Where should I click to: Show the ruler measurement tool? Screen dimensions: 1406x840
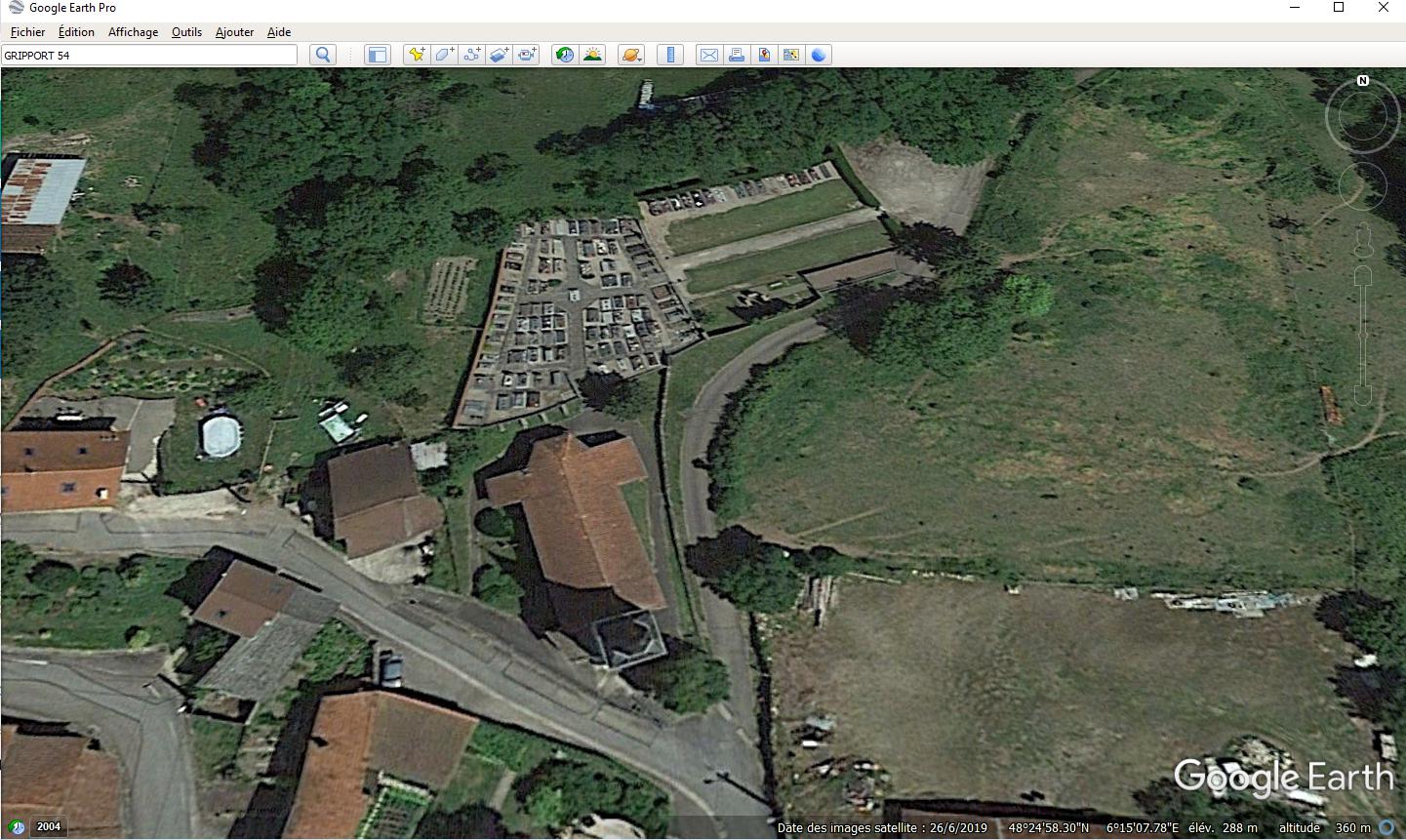click(670, 55)
